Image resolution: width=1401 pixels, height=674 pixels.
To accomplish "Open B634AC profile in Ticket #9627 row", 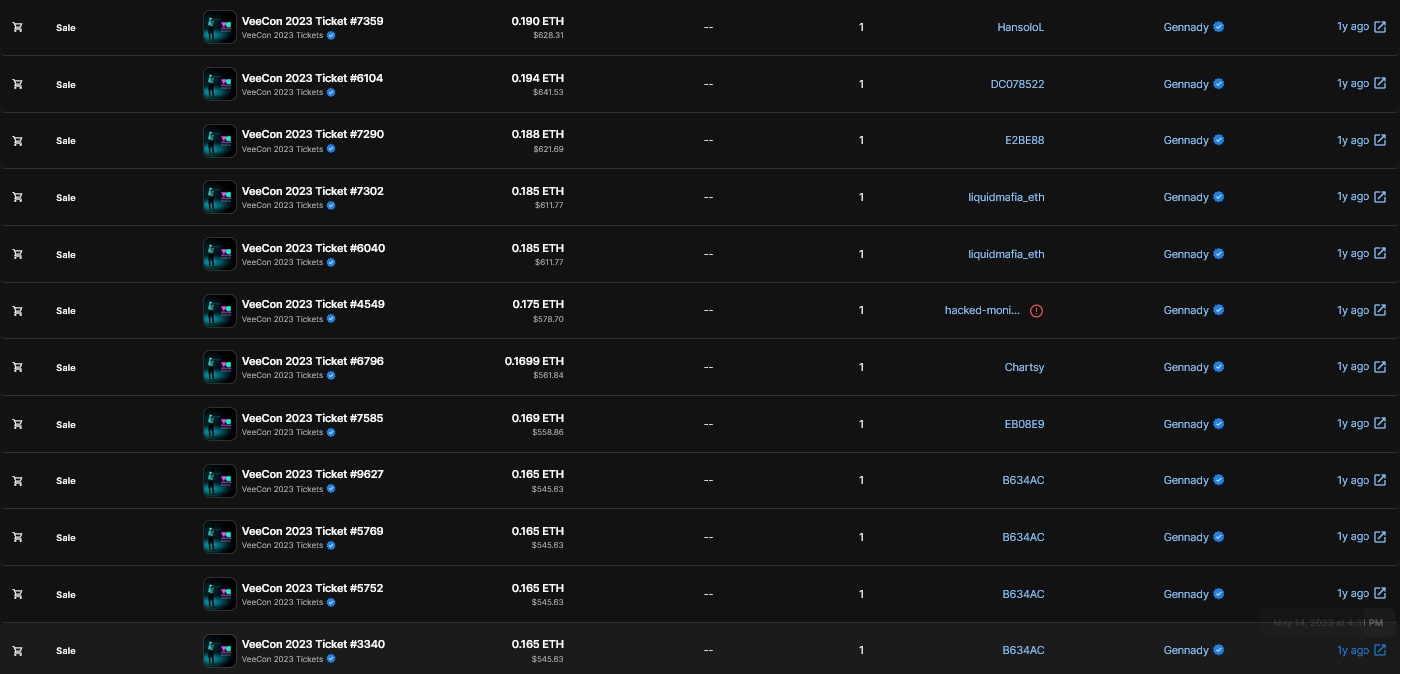I will [x=1023, y=480].
